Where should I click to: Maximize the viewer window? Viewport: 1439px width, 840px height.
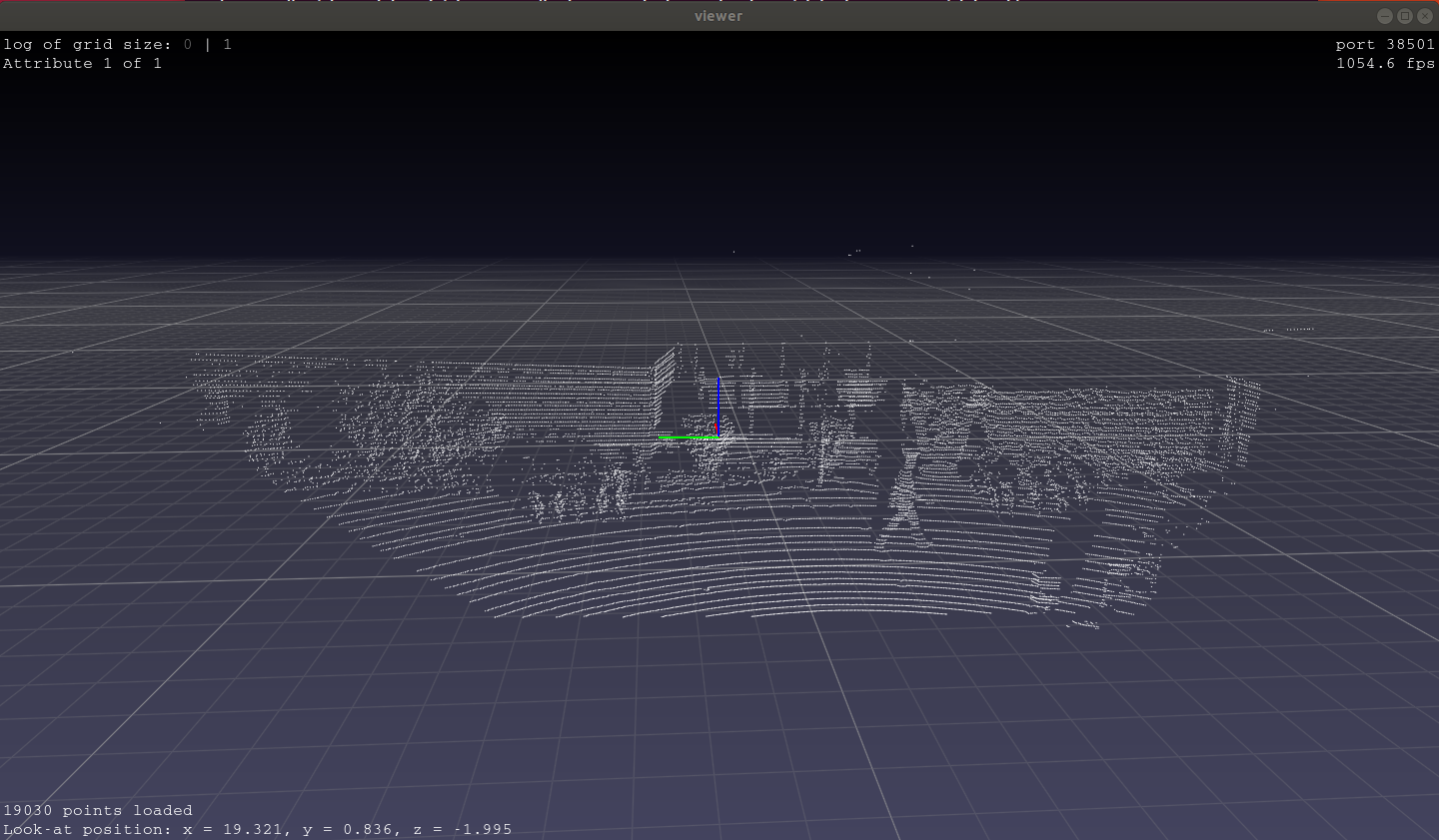(x=1404, y=15)
